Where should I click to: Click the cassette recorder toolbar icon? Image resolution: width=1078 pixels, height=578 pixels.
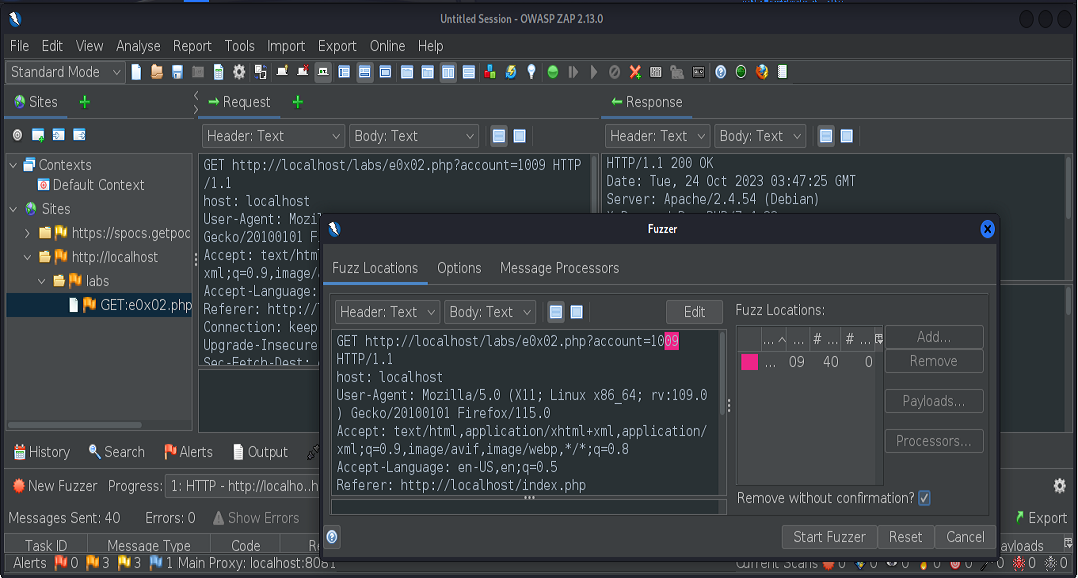[698, 72]
